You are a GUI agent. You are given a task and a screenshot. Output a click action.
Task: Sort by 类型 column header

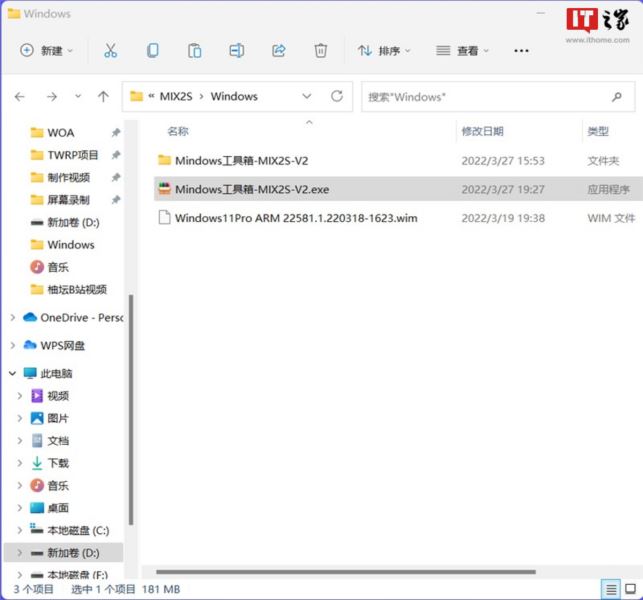598,131
